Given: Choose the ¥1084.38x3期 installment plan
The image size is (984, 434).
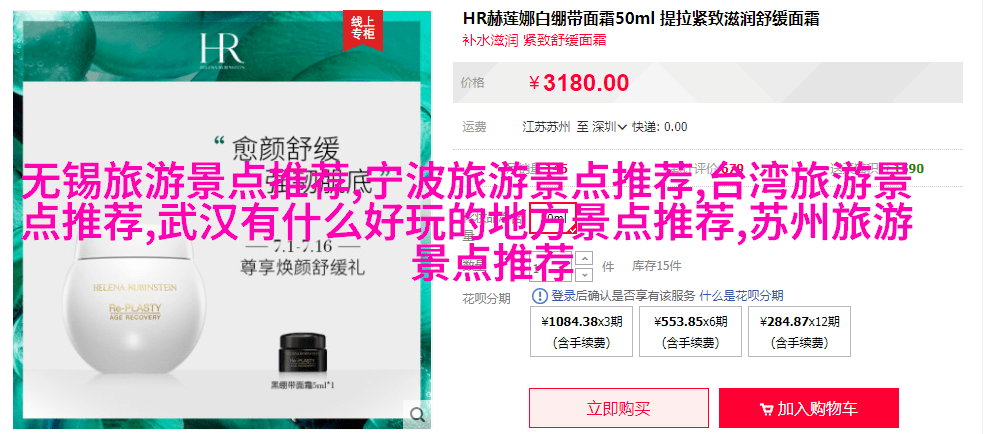Looking at the screenshot, I should pyautogui.click(x=582, y=332).
